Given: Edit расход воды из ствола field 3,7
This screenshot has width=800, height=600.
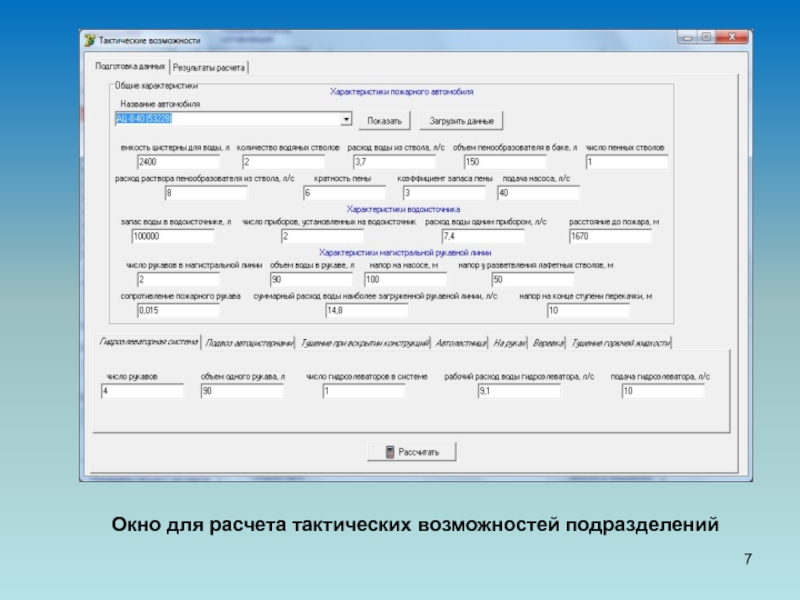Looking at the screenshot, I should click(x=394, y=162).
